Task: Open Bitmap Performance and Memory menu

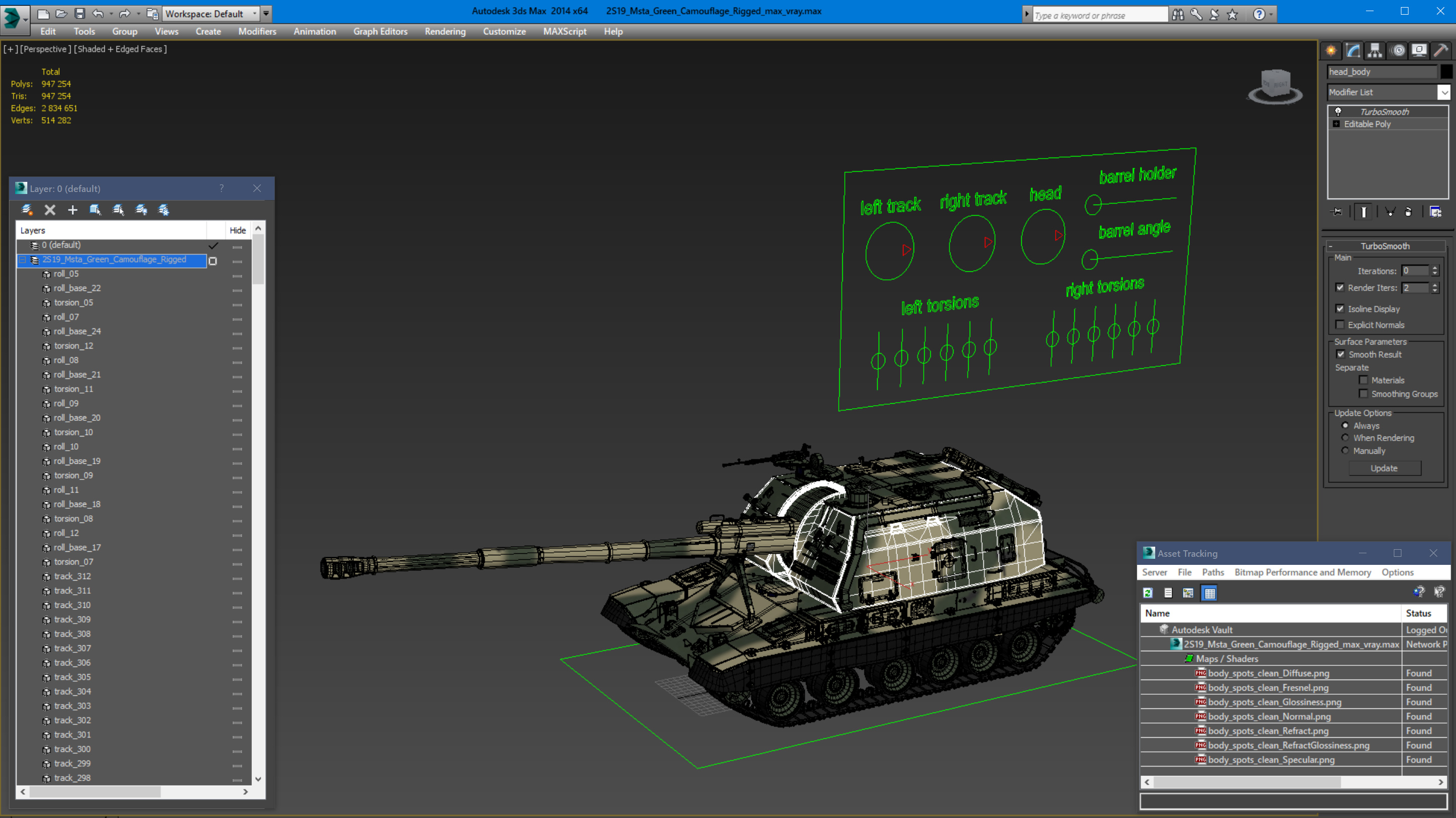Action: click(1302, 572)
